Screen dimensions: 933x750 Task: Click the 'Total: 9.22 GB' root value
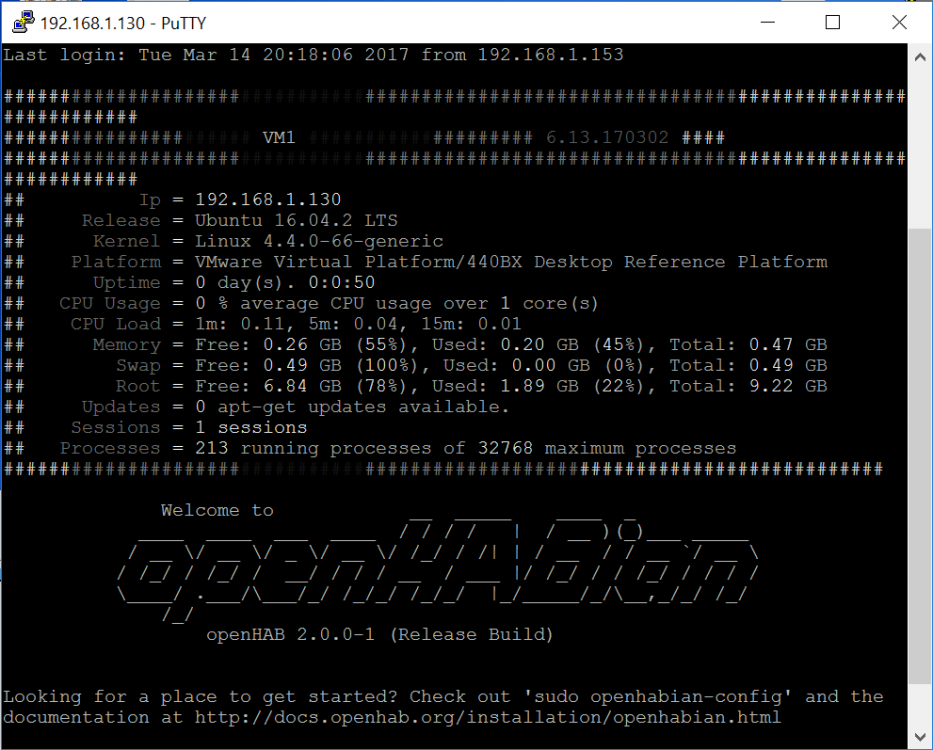pos(749,386)
